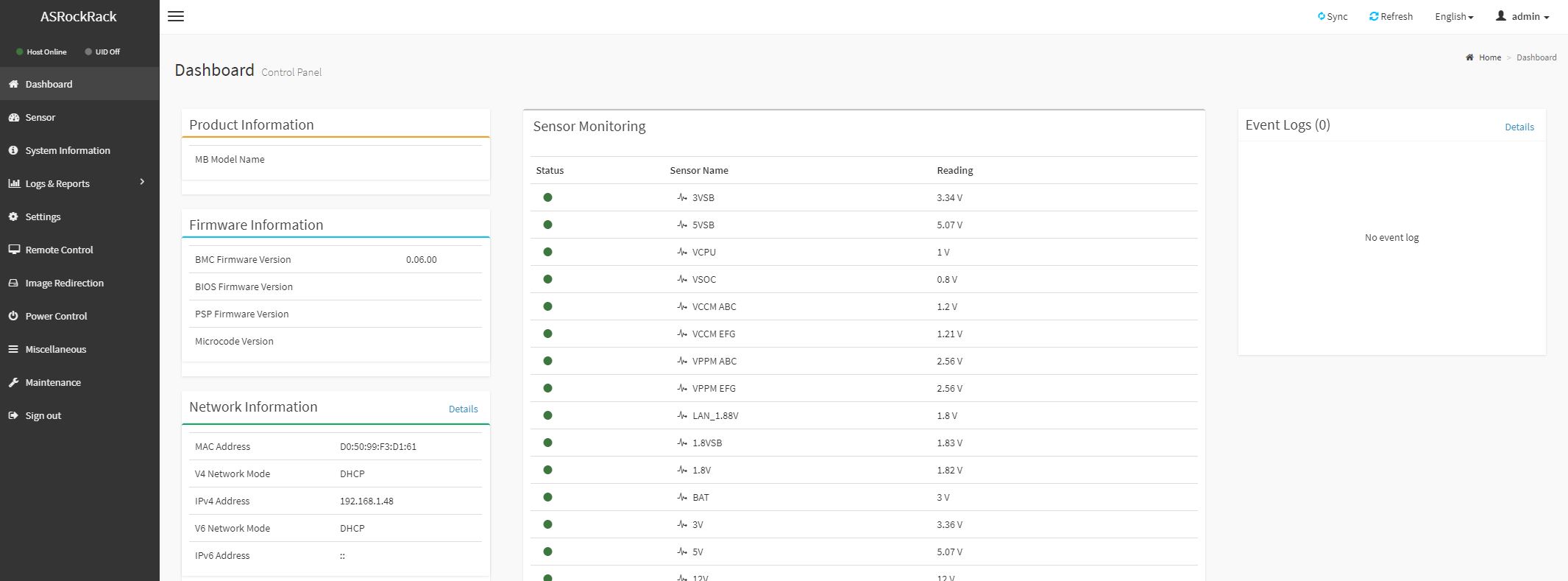This screenshot has height=581, width=1568.
Task: Click the Power Control icon
Action: (13, 316)
